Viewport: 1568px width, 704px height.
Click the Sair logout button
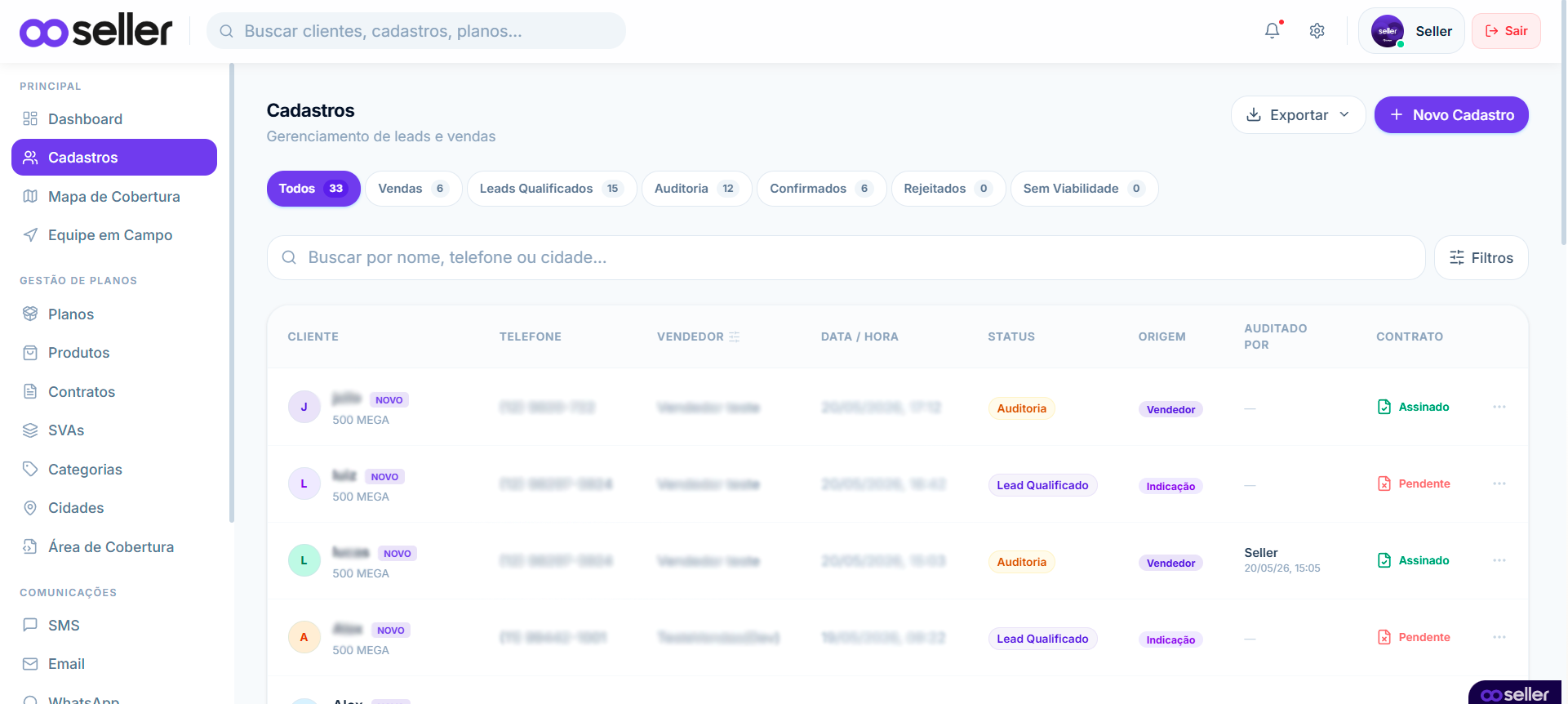1506,31
